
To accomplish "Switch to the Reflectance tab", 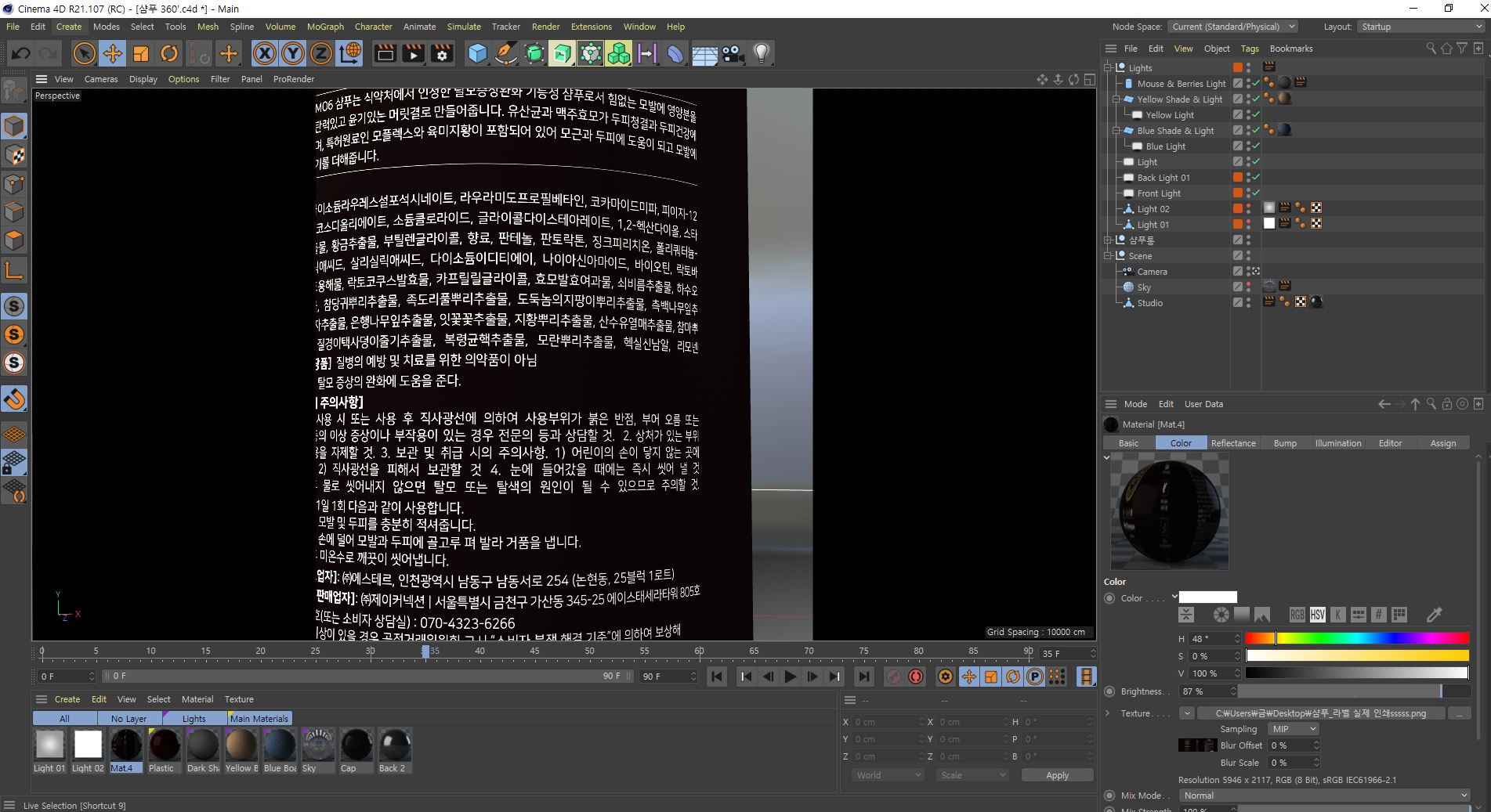I will click(1233, 443).
